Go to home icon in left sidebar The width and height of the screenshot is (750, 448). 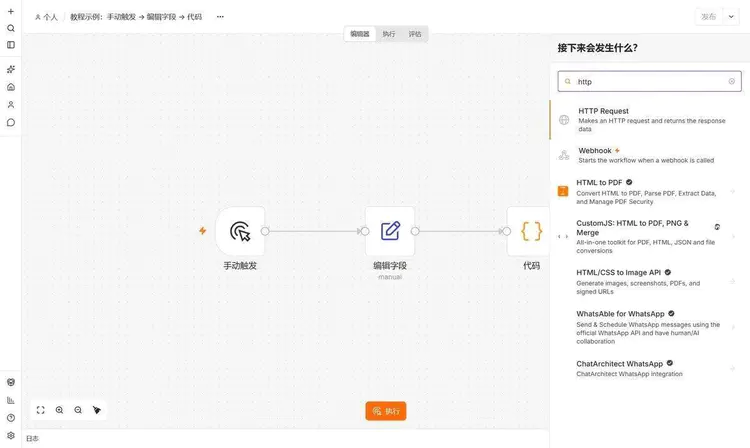click(11, 87)
